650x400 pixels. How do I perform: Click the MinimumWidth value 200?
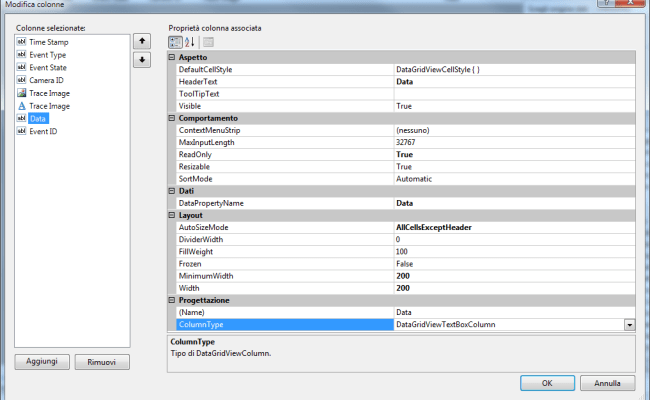coord(514,276)
